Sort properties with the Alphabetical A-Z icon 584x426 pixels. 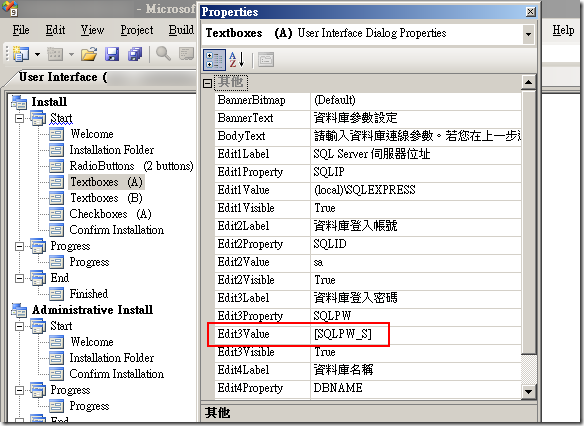[237, 60]
